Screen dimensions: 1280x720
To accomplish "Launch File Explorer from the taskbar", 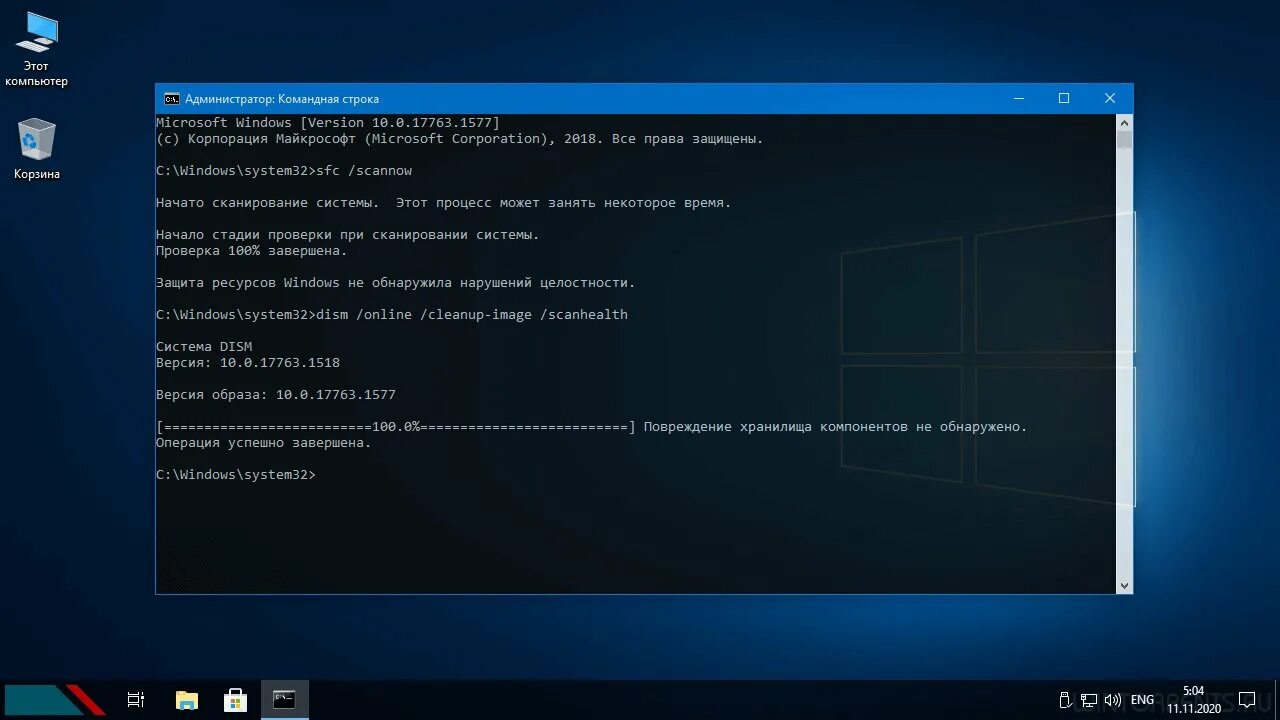I will pyautogui.click(x=186, y=700).
